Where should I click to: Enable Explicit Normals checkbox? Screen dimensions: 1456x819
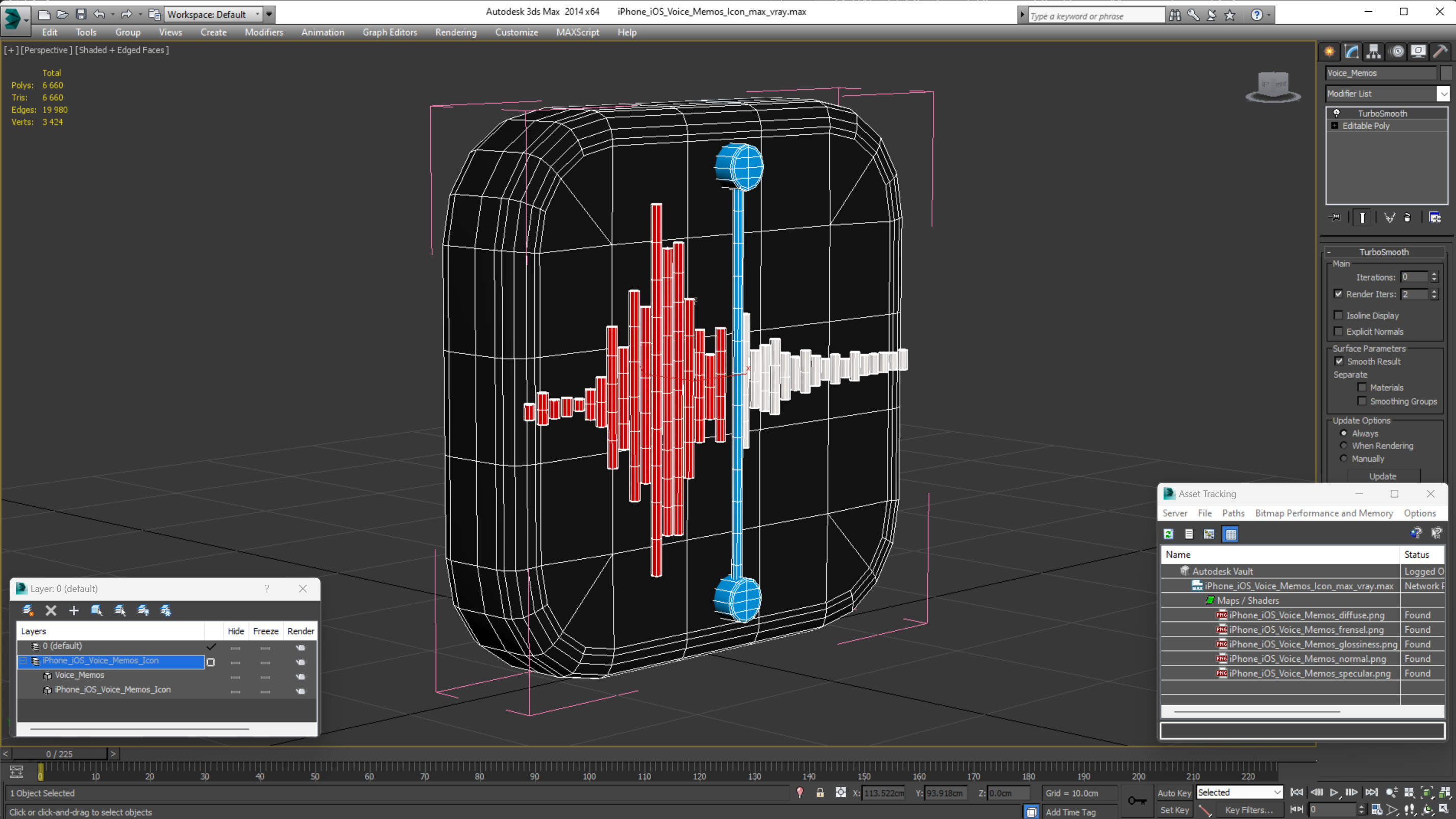1338,331
